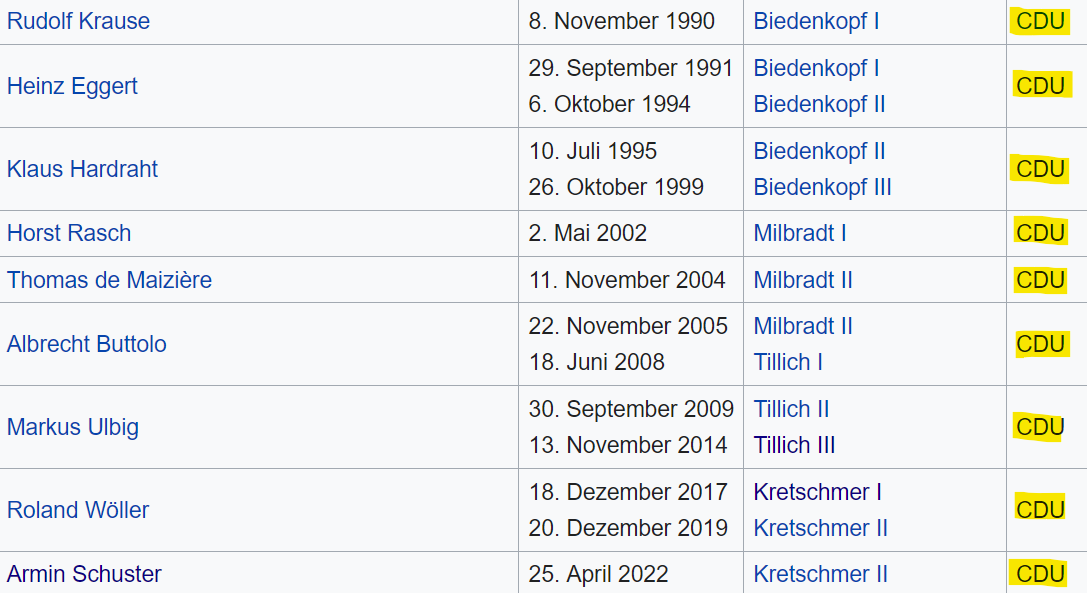Image resolution: width=1087 pixels, height=593 pixels.
Task: Open the Tillich I cabinet link
Action: [x=788, y=362]
